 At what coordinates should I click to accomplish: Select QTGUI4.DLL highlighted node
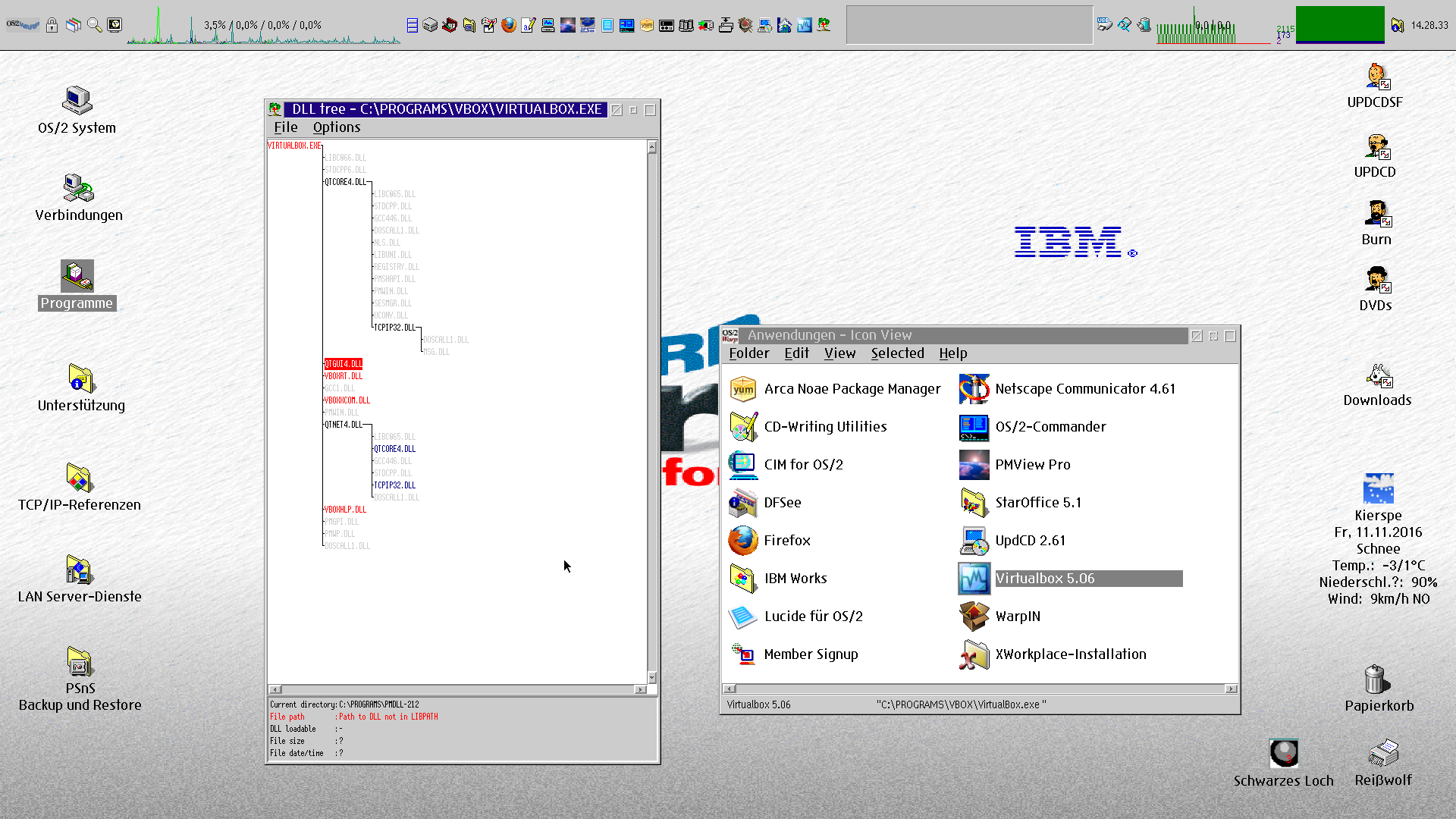[x=344, y=364]
